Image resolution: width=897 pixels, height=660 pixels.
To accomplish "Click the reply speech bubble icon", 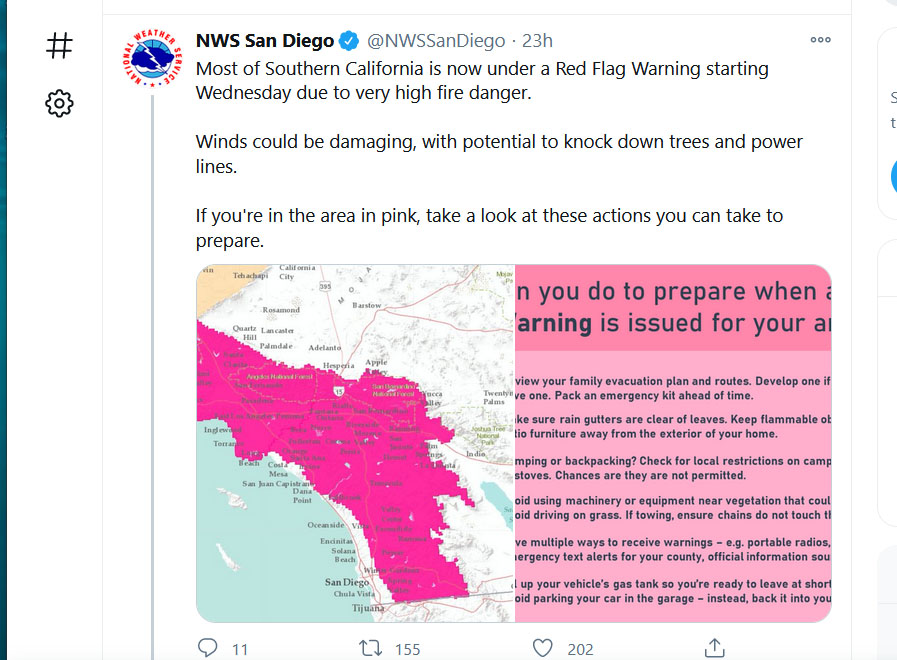I will pos(207,648).
